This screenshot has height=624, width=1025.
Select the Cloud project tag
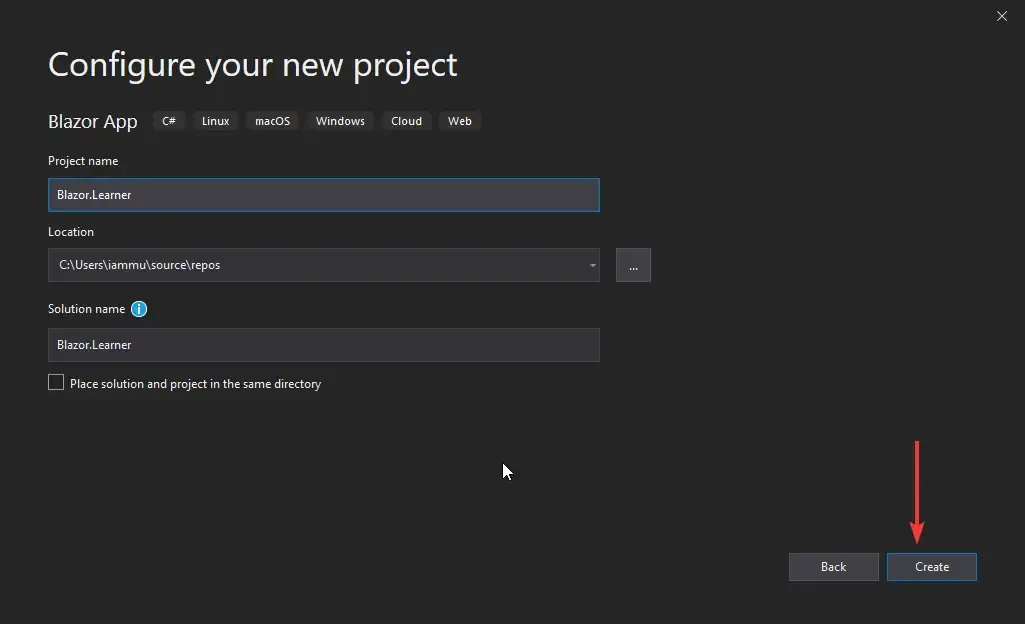pos(406,120)
